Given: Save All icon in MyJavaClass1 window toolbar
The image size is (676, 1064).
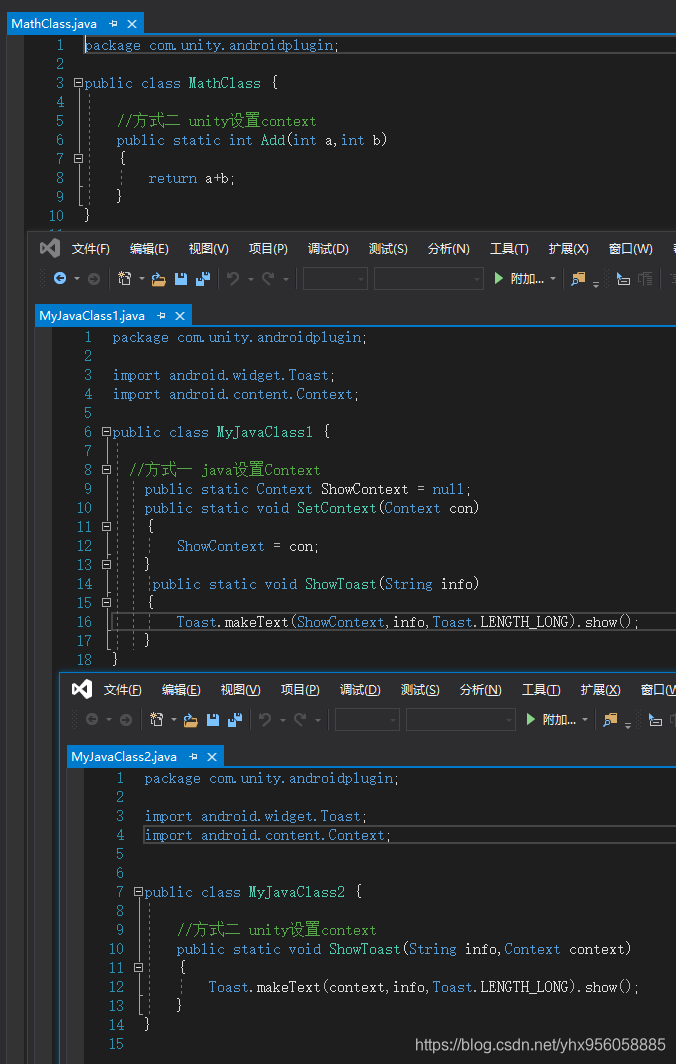Looking at the screenshot, I should (202, 279).
